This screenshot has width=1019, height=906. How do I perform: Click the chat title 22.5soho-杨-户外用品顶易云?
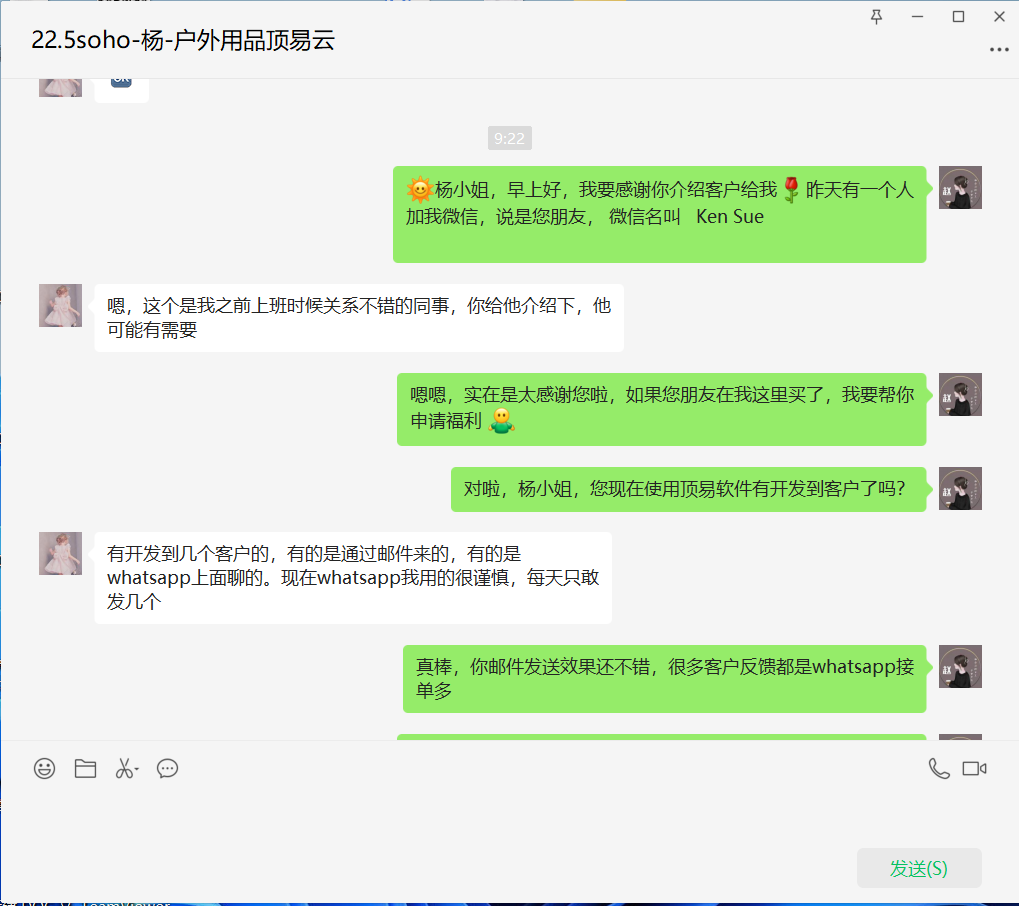[183, 41]
